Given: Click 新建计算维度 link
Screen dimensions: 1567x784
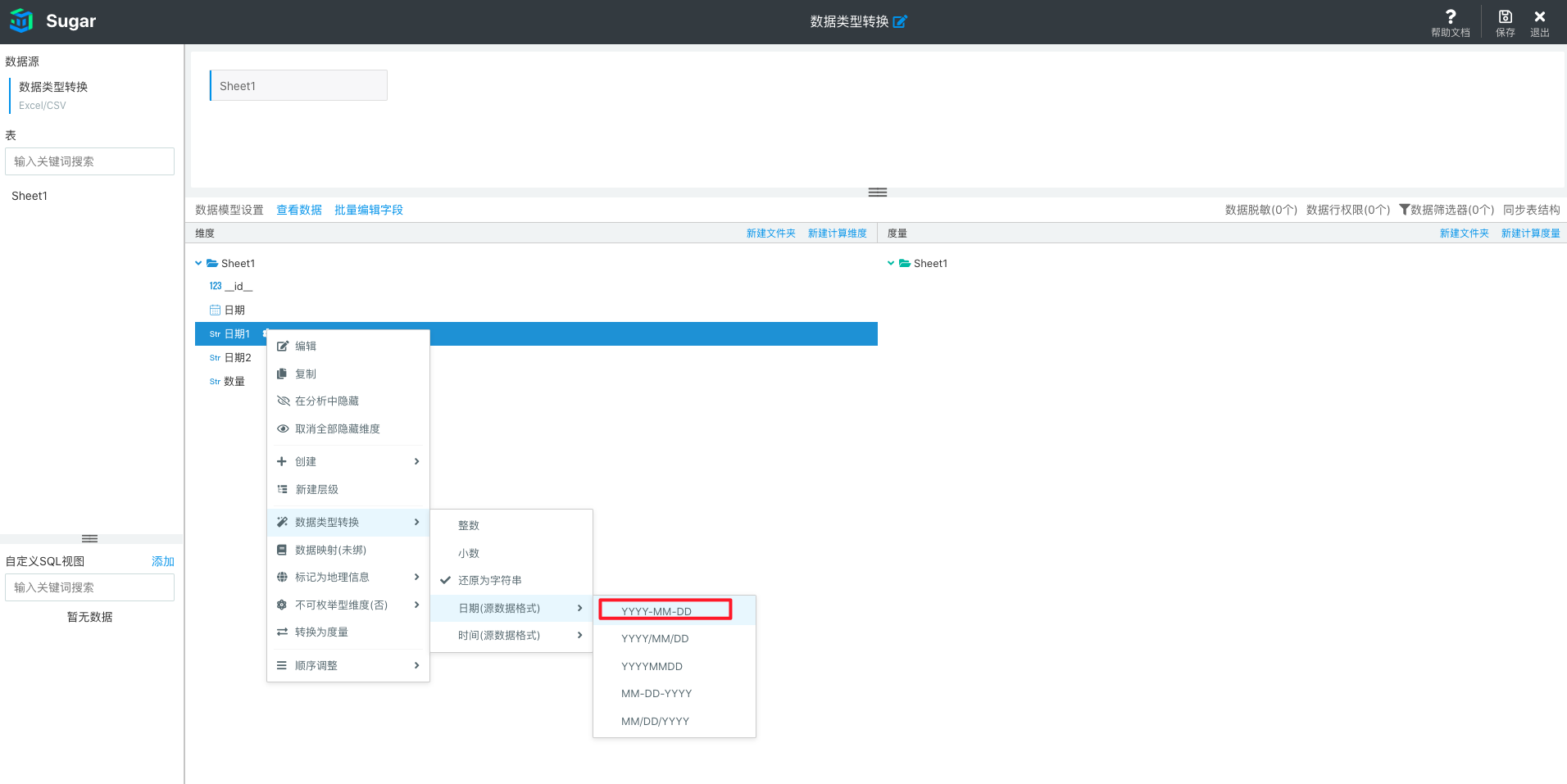Looking at the screenshot, I should [x=837, y=233].
